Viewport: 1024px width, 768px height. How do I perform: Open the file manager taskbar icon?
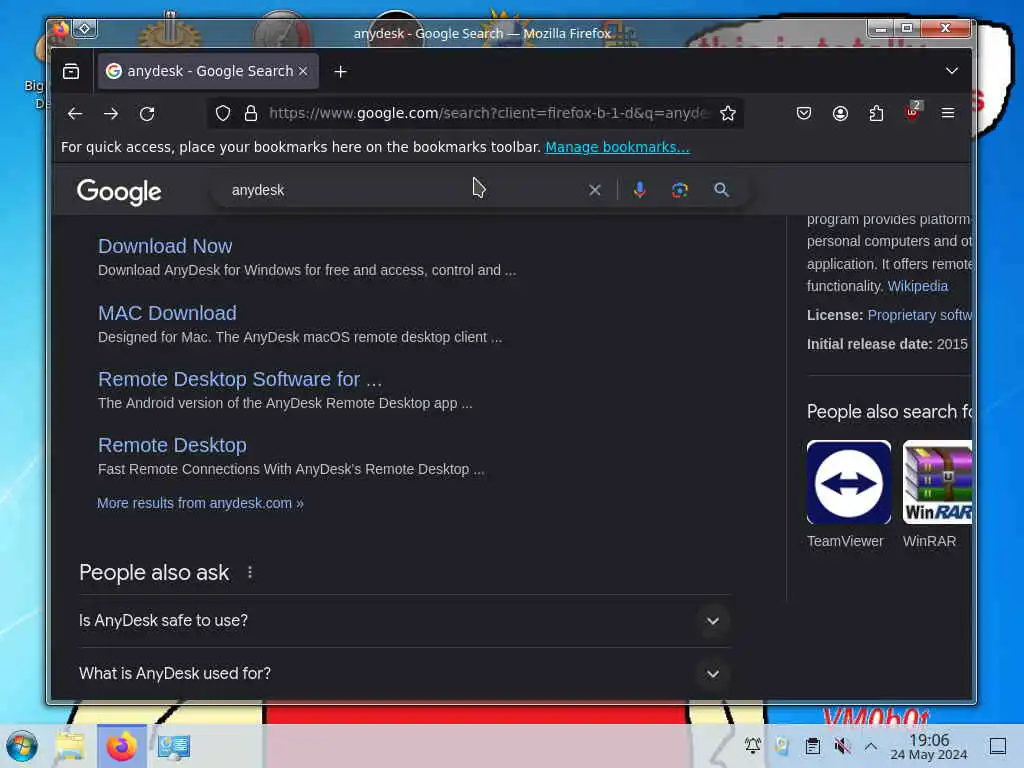coord(70,746)
